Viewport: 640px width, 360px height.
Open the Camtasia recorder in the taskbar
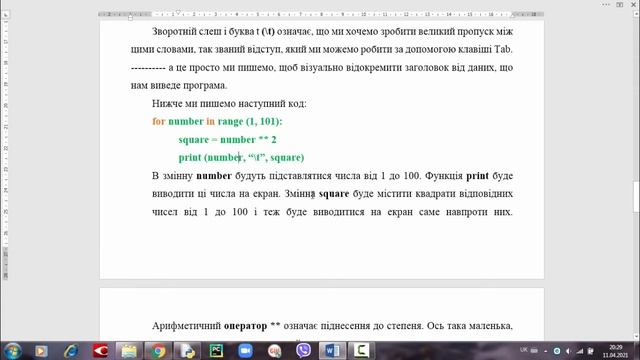pyautogui.click(x=361, y=351)
